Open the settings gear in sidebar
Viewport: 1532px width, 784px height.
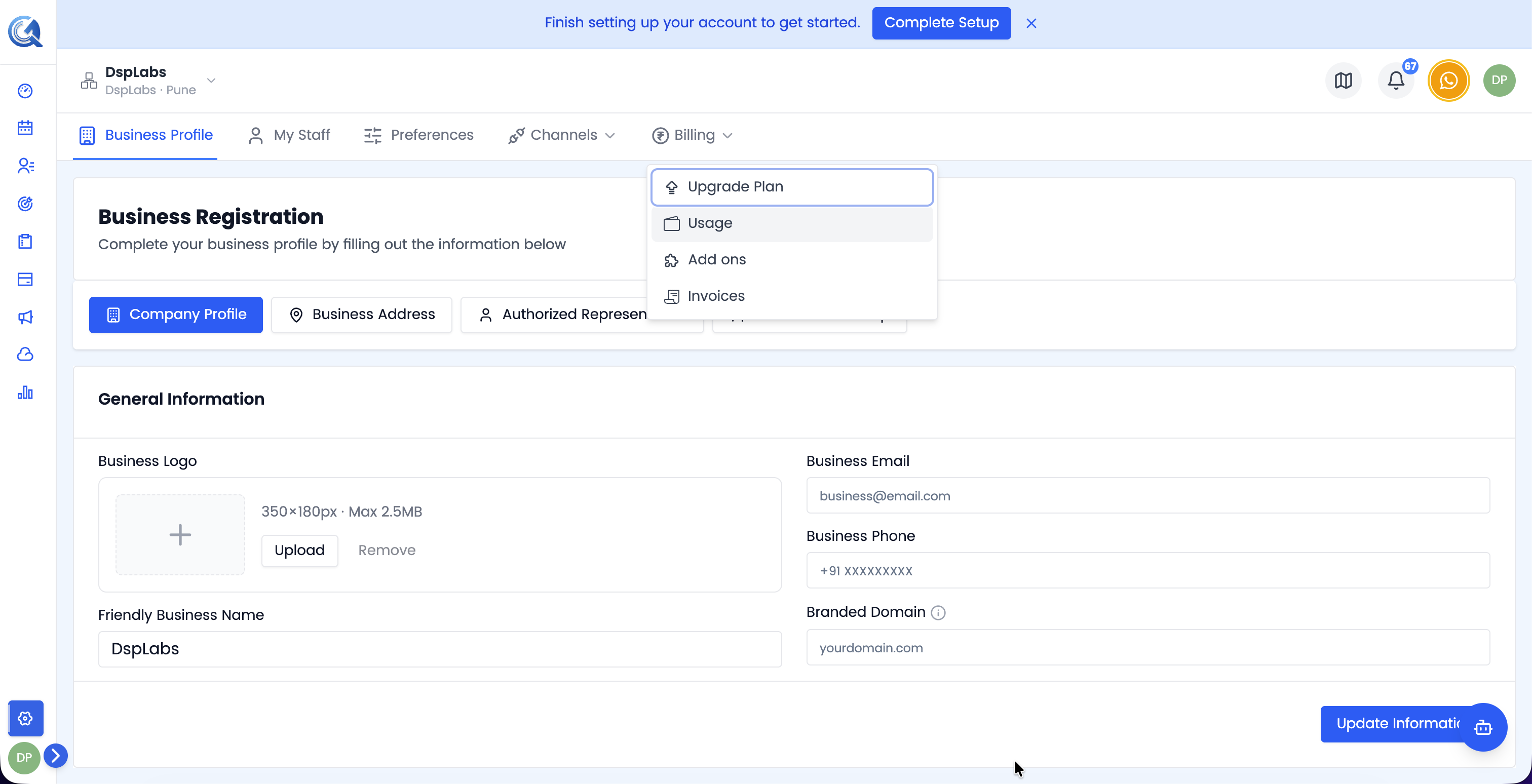point(25,718)
